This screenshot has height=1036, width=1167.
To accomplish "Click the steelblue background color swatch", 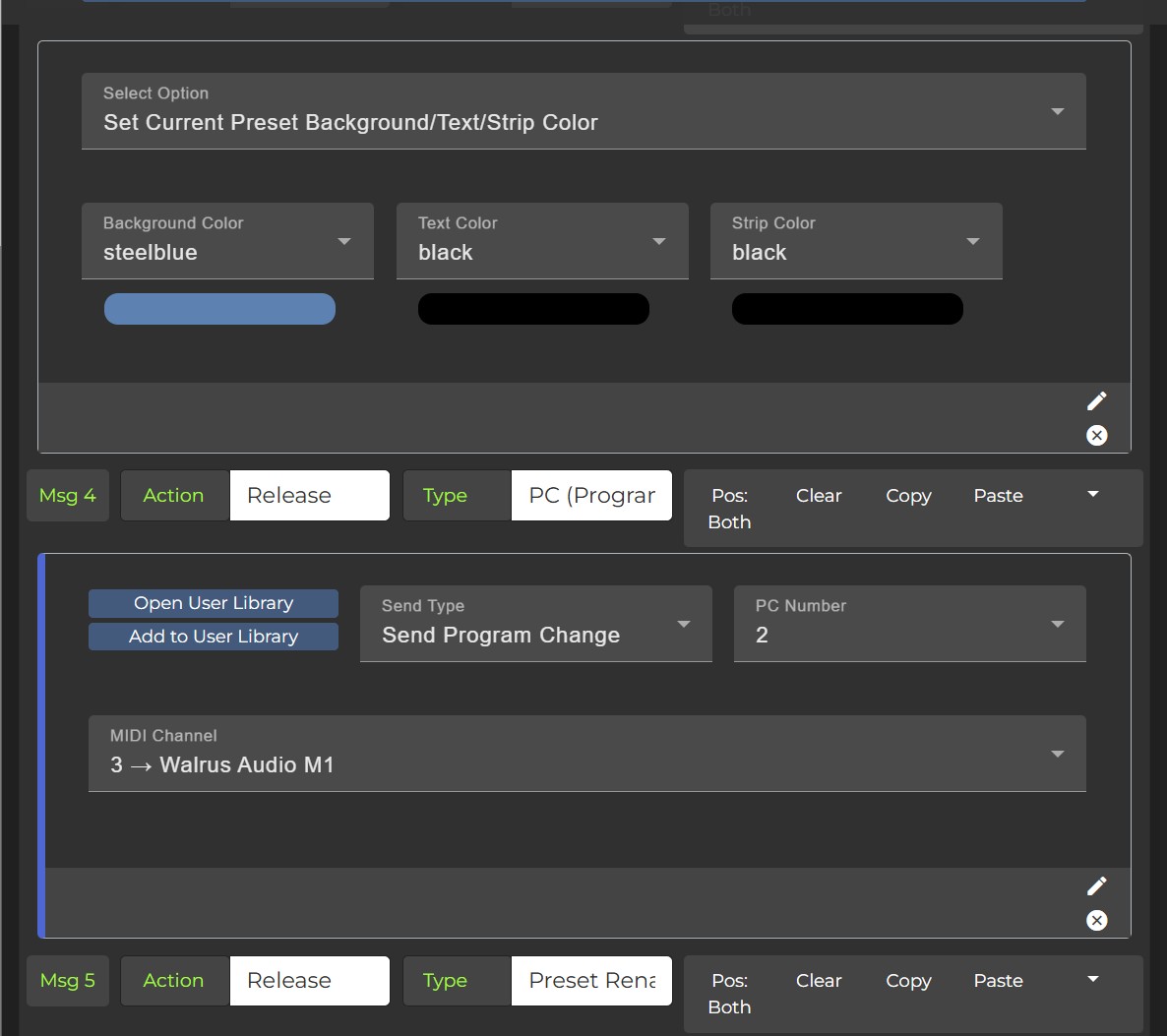I will (x=219, y=309).
